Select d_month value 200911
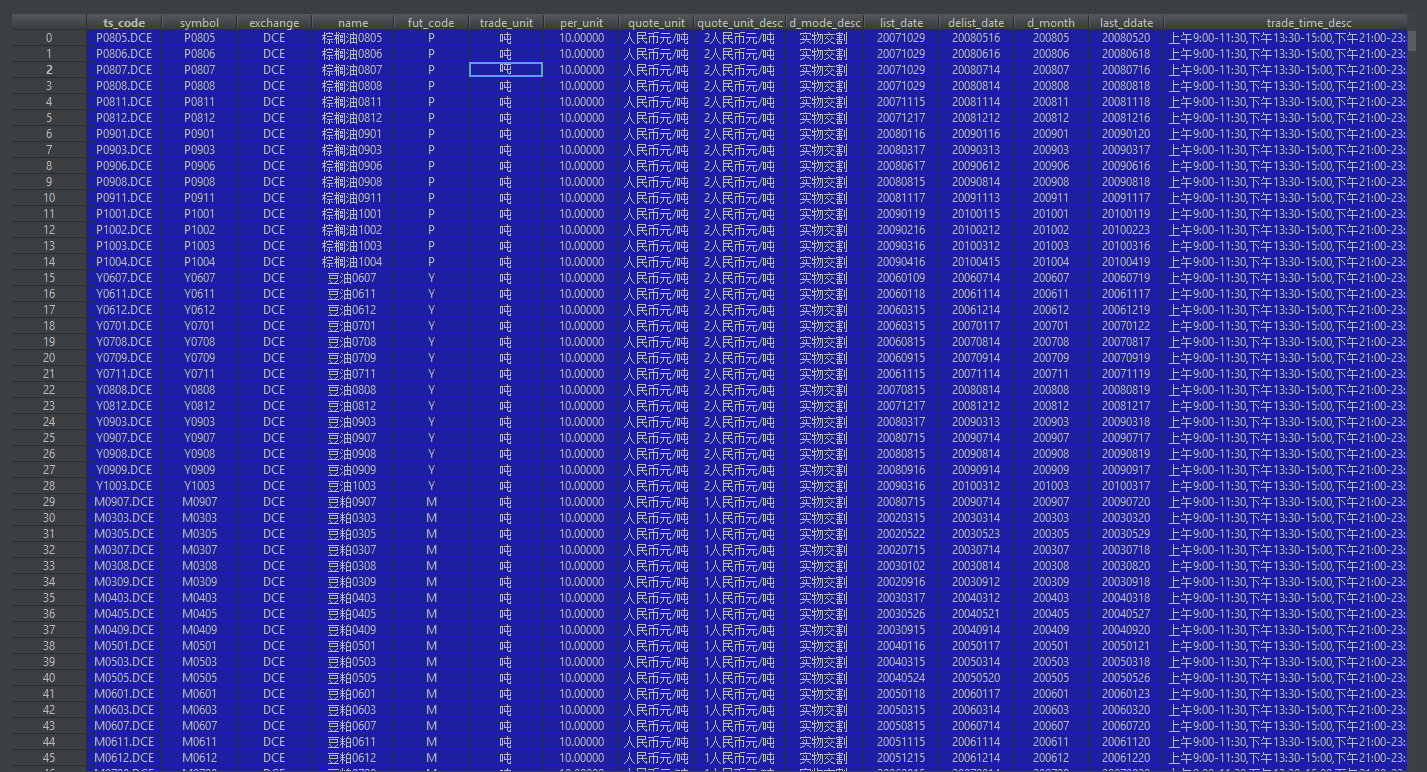1427x772 pixels. point(1051,198)
